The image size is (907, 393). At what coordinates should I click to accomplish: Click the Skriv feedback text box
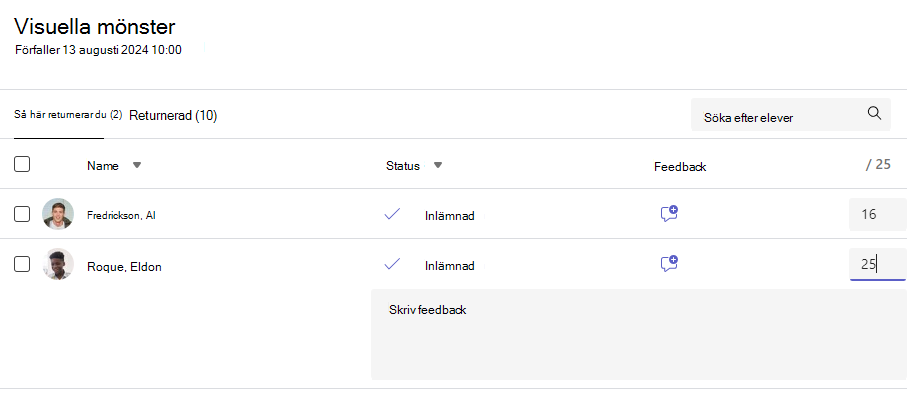point(639,335)
